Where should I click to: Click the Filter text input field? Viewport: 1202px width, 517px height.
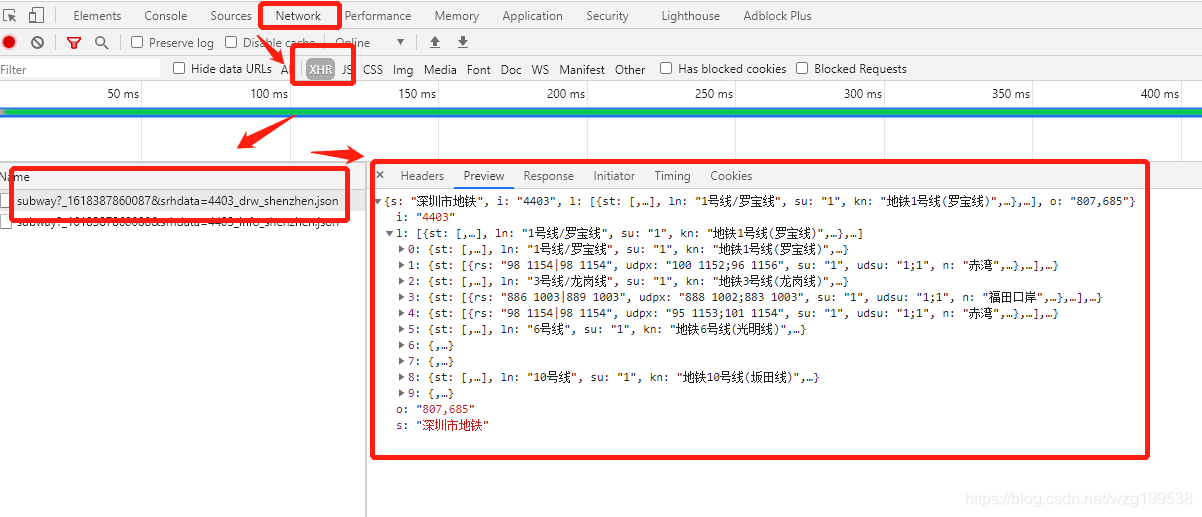(x=80, y=69)
